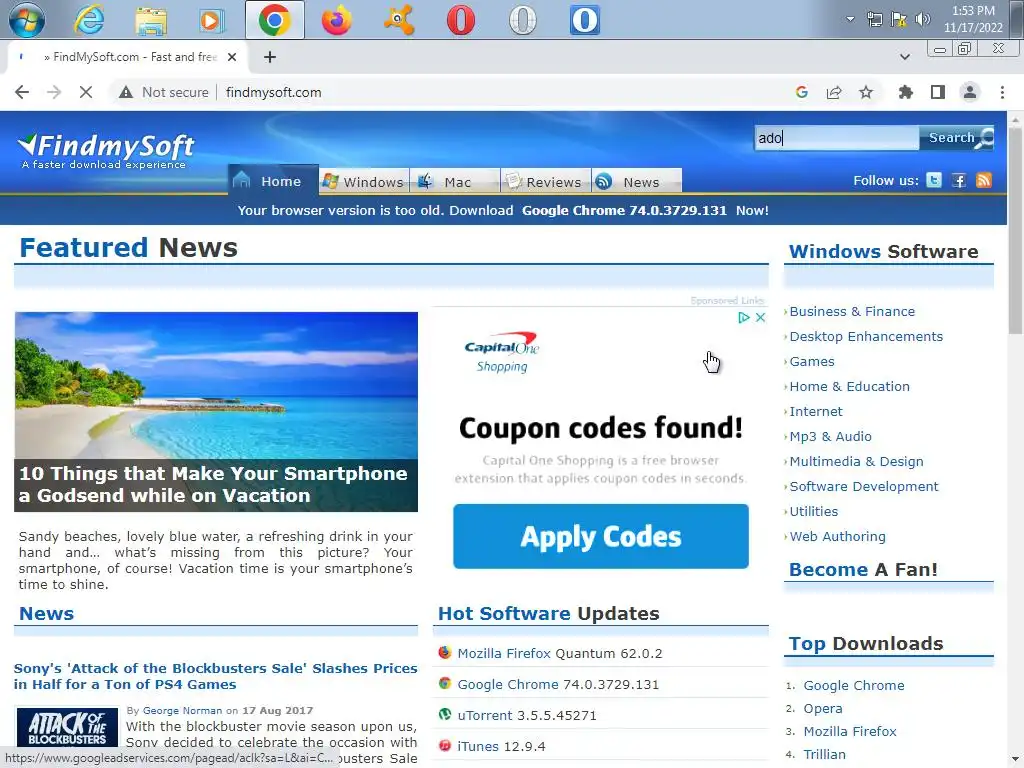Open the Home & Education category
The image size is (1024, 768).
849,386
